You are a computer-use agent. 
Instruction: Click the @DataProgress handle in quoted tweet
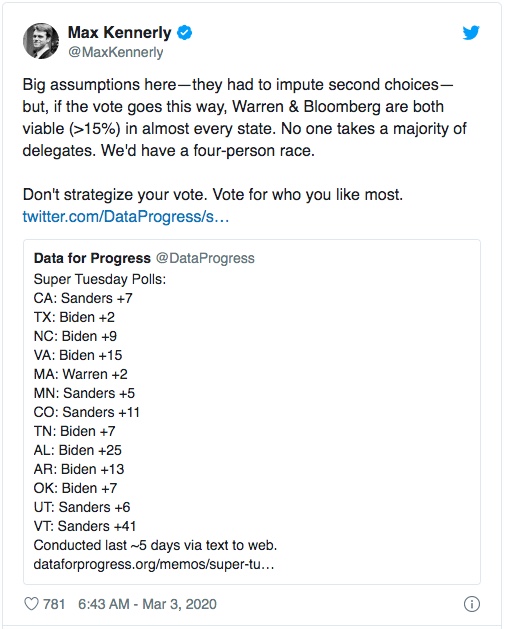[x=205, y=258]
